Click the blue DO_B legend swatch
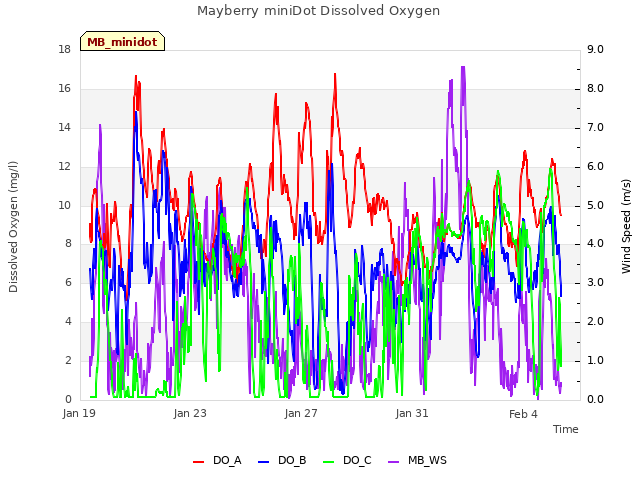 pyautogui.click(x=264, y=462)
